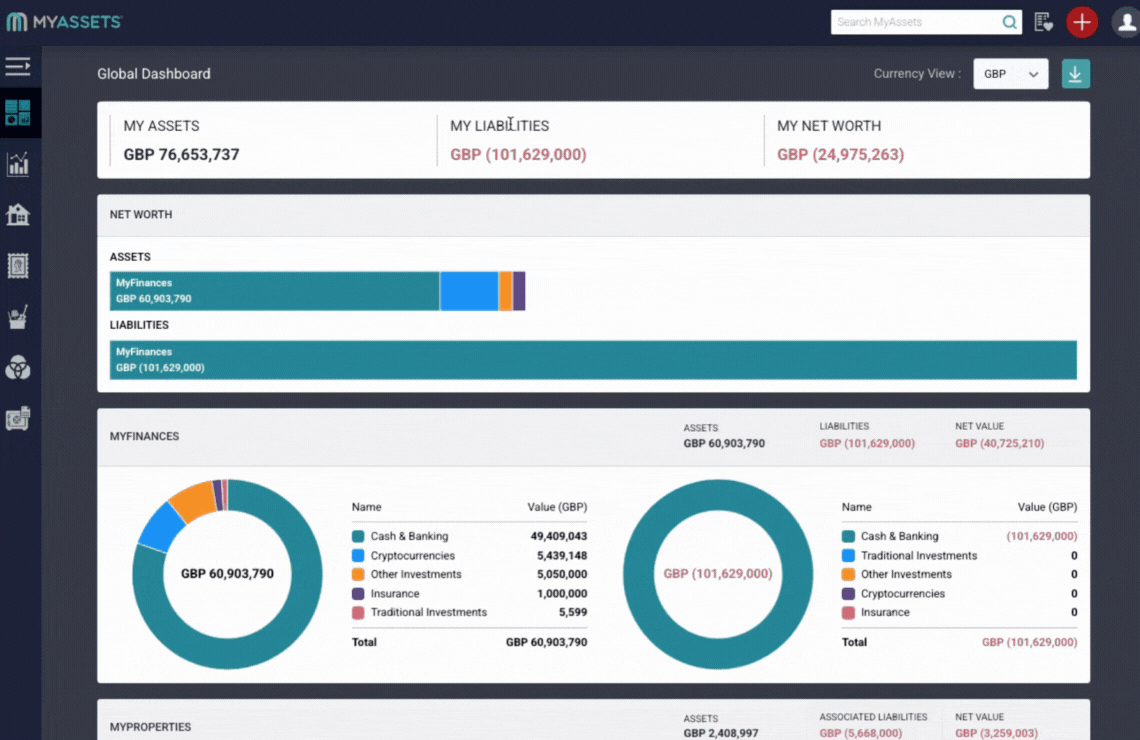Select the assets Other Investments value 5,050,000
Image resolution: width=1140 pixels, height=740 pixels.
click(562, 574)
